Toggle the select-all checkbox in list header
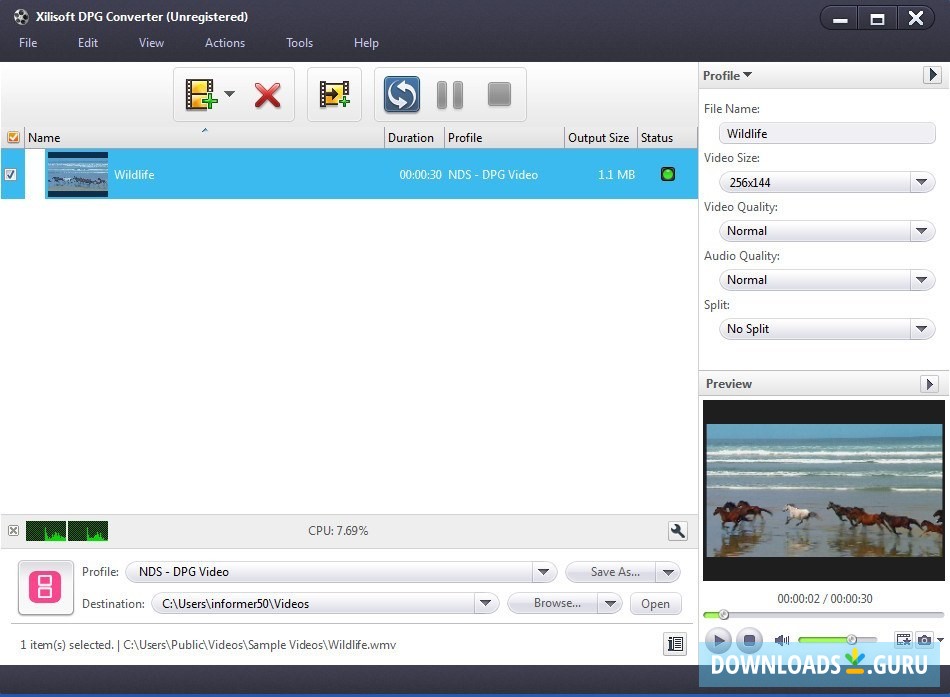Image resolution: width=950 pixels, height=697 pixels. 13,138
